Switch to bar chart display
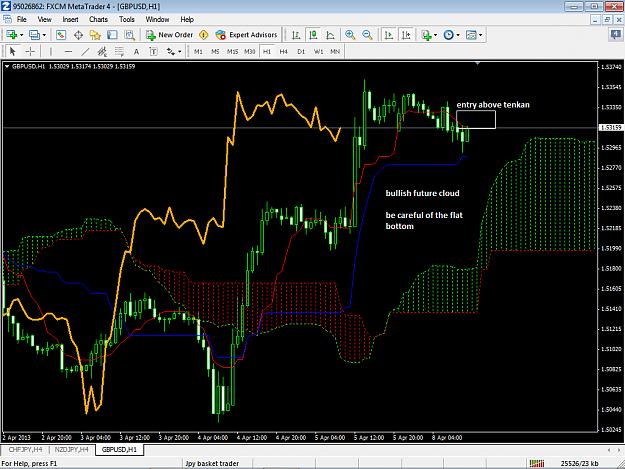Viewport: 625px width, 469px height. (x=296, y=35)
